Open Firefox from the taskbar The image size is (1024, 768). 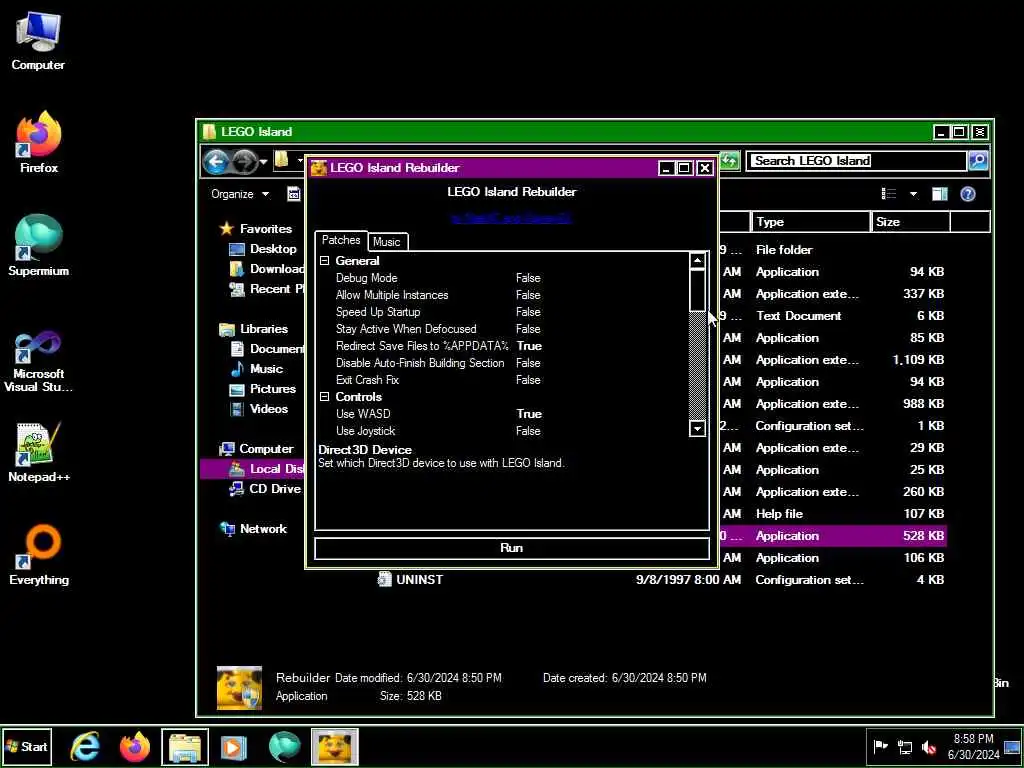(x=135, y=746)
